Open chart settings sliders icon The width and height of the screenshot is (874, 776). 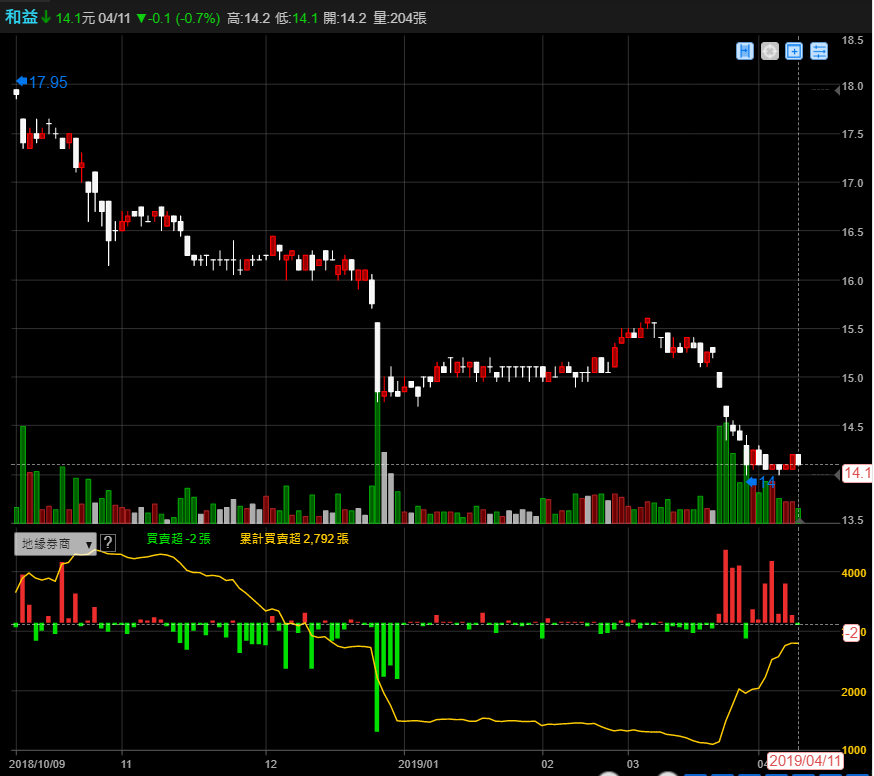pos(819,51)
